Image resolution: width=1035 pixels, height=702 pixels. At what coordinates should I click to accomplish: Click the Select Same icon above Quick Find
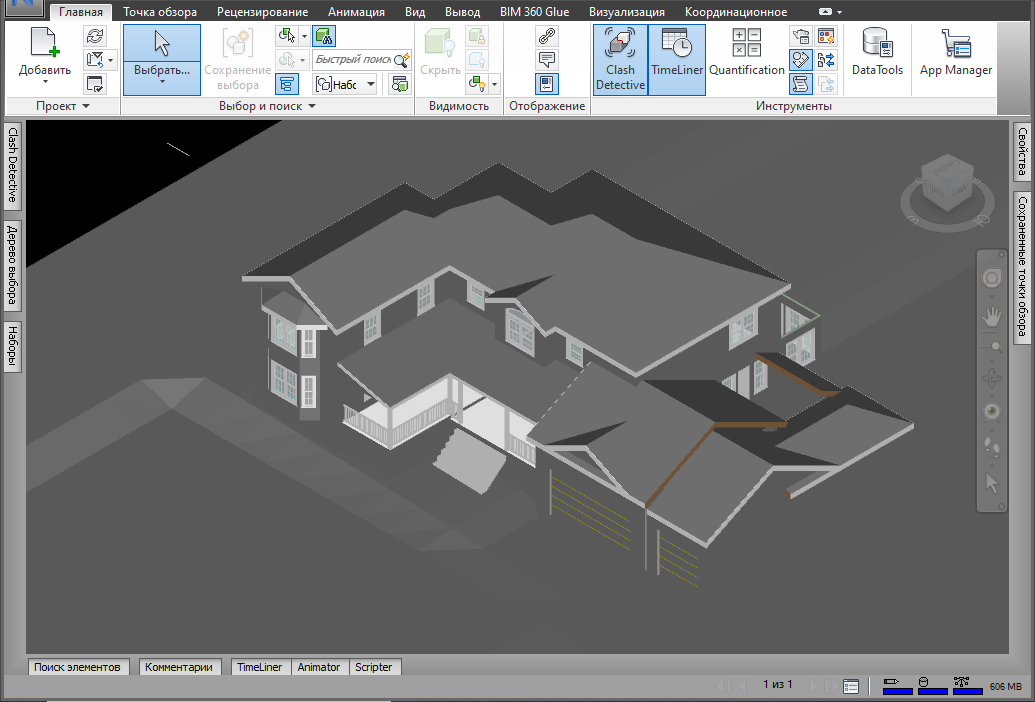(287, 36)
